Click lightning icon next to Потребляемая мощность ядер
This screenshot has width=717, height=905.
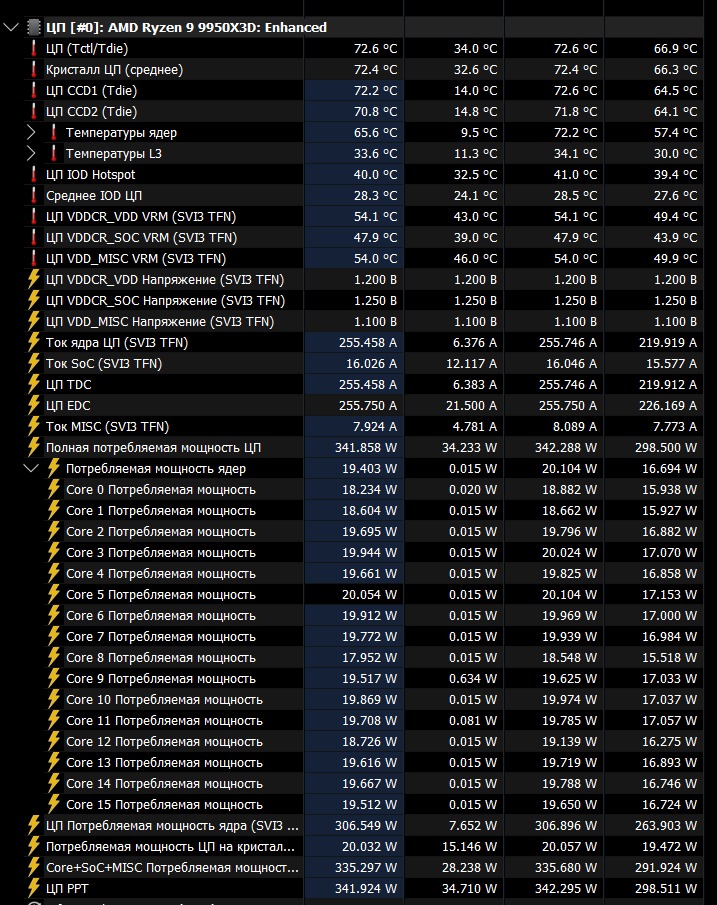[54, 468]
